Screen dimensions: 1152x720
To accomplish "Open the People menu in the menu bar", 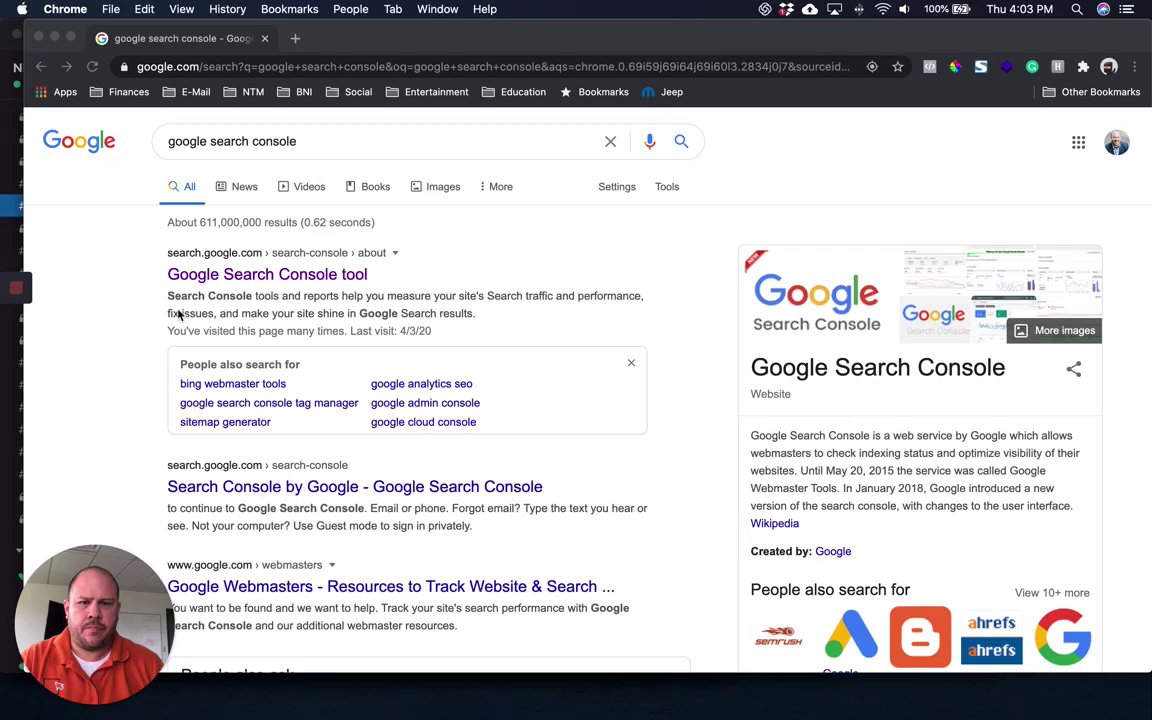I will (x=350, y=10).
